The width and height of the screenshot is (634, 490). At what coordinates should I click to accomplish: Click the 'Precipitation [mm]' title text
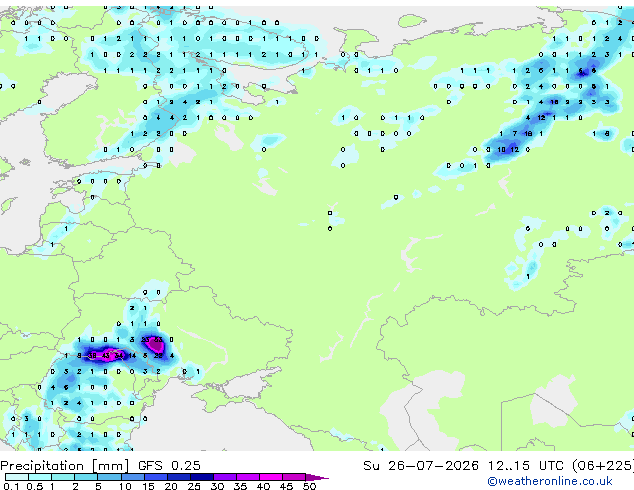[65, 466]
